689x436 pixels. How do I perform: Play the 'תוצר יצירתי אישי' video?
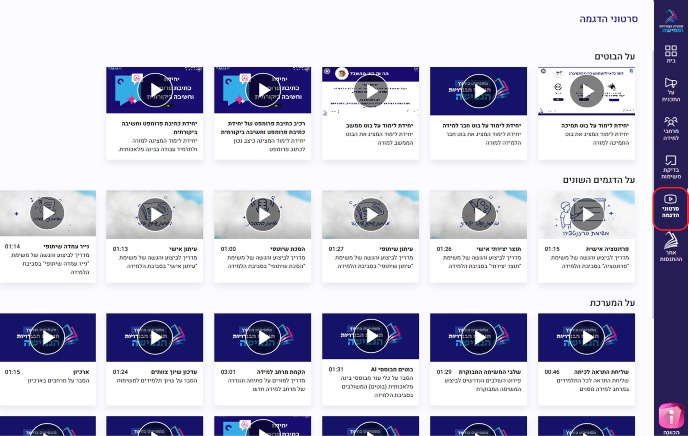point(479,214)
